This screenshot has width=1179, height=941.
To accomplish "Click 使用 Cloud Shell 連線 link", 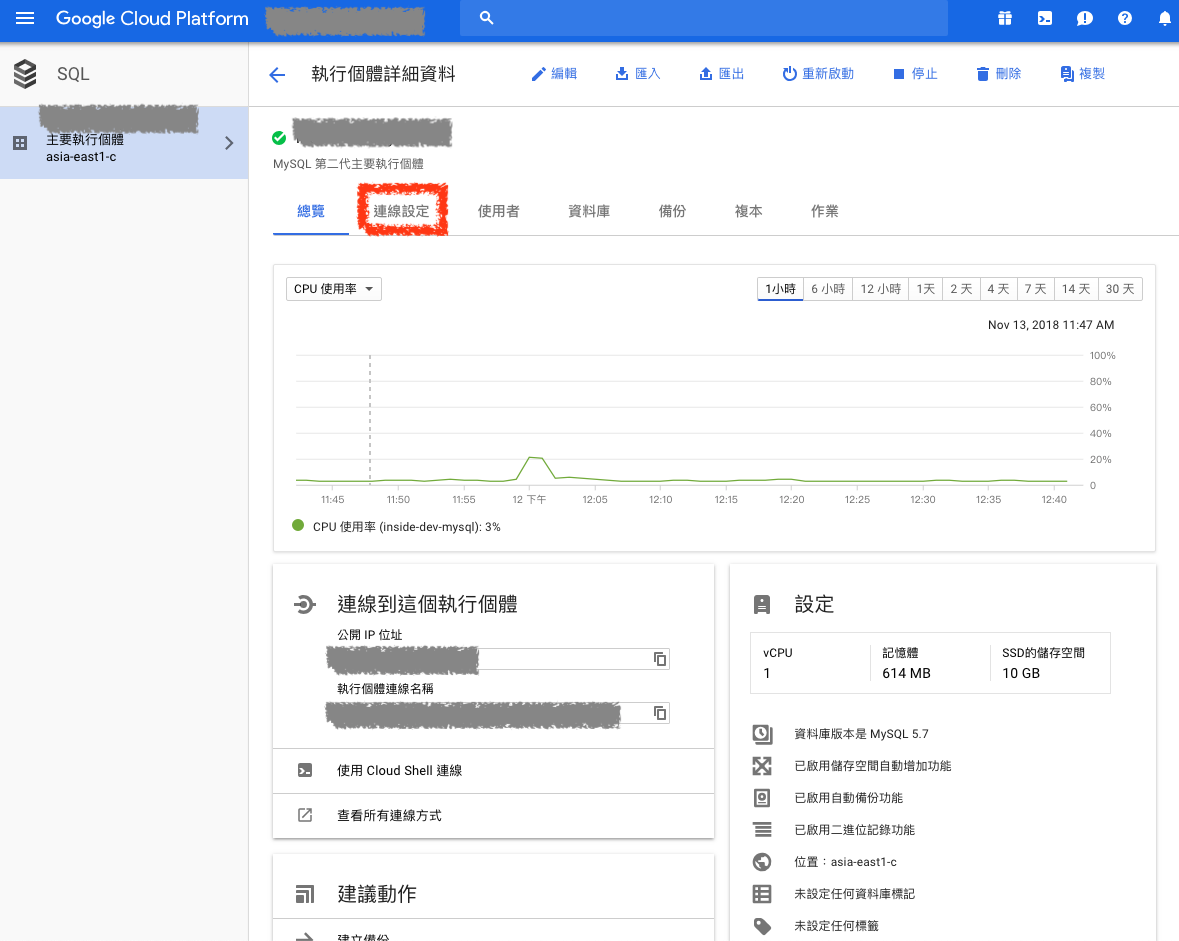I will [x=399, y=770].
